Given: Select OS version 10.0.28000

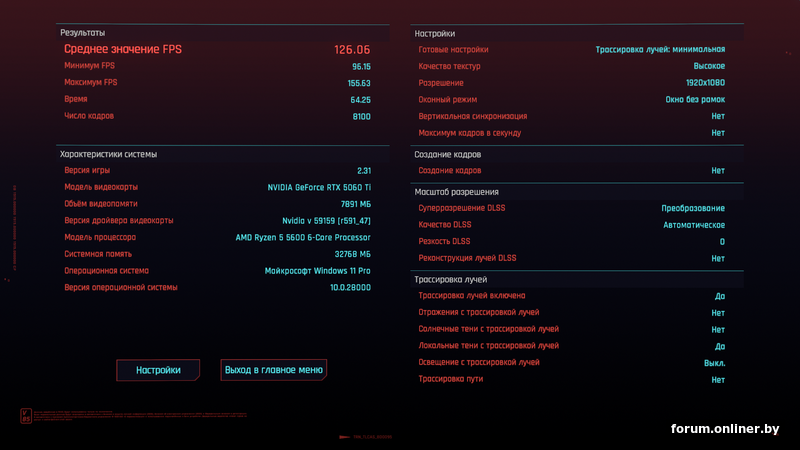Looking at the screenshot, I should (x=351, y=288).
